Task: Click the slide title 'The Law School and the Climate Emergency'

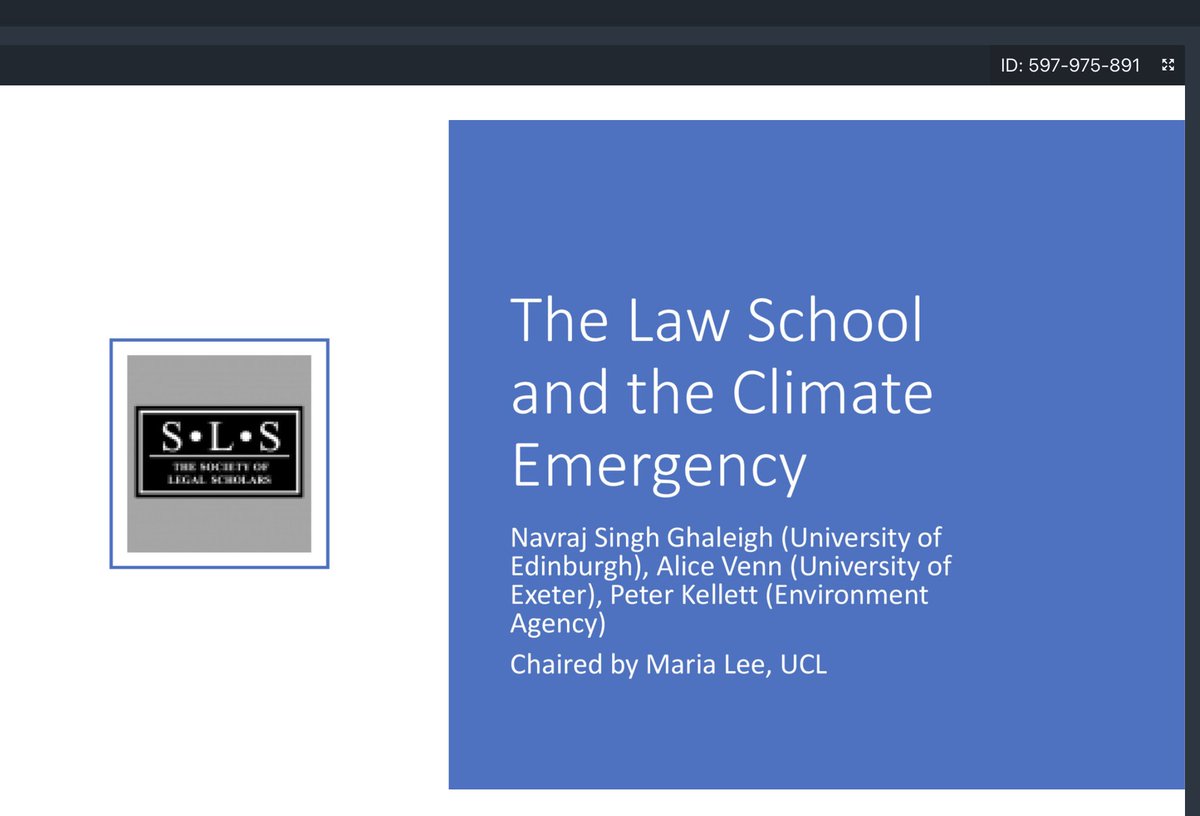Action: tap(721, 393)
